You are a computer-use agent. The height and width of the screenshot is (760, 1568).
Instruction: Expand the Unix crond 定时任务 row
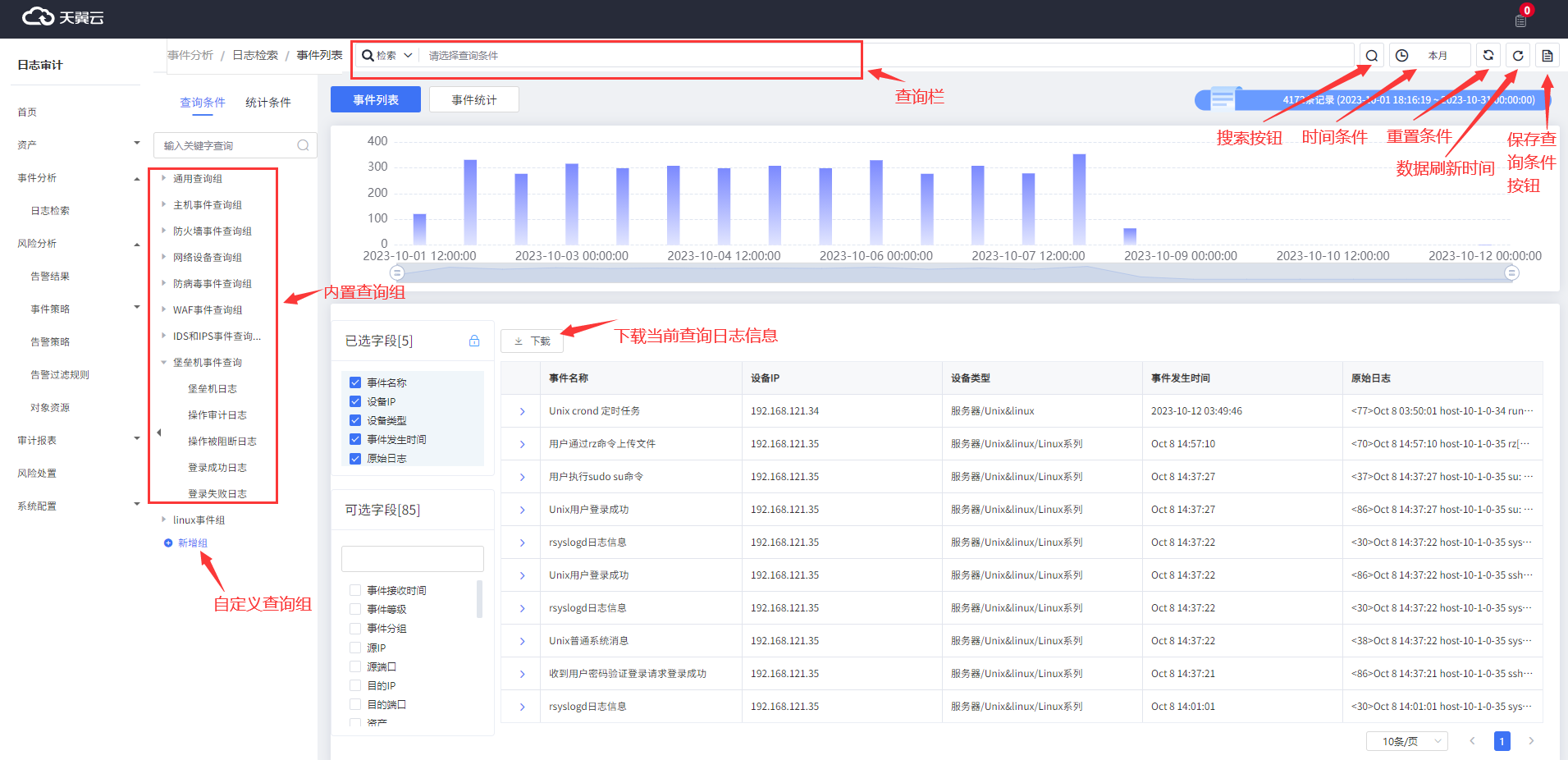pos(522,411)
